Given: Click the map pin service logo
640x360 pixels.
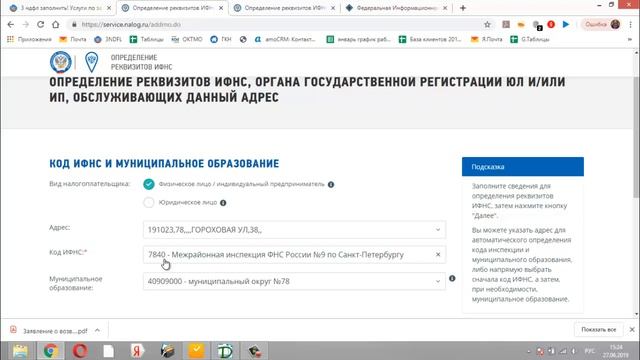Looking at the screenshot, I should click(x=91, y=62).
